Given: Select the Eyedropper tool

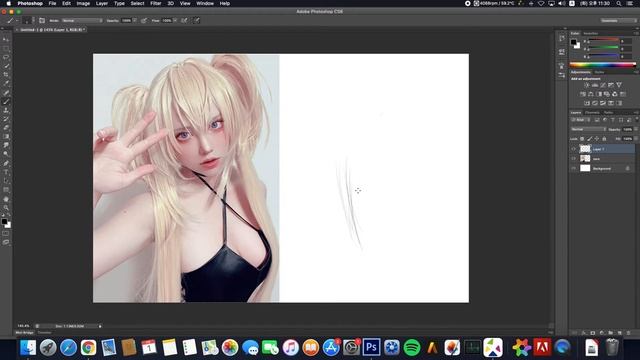Looking at the screenshot, I should pos(6,84).
